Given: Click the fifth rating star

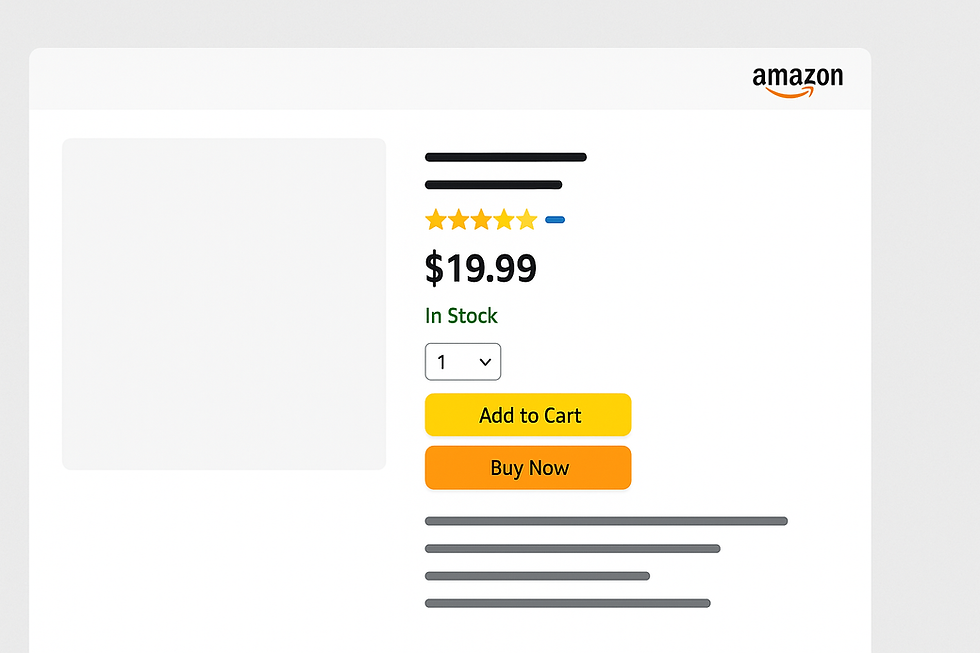Looking at the screenshot, I should click(x=526, y=219).
